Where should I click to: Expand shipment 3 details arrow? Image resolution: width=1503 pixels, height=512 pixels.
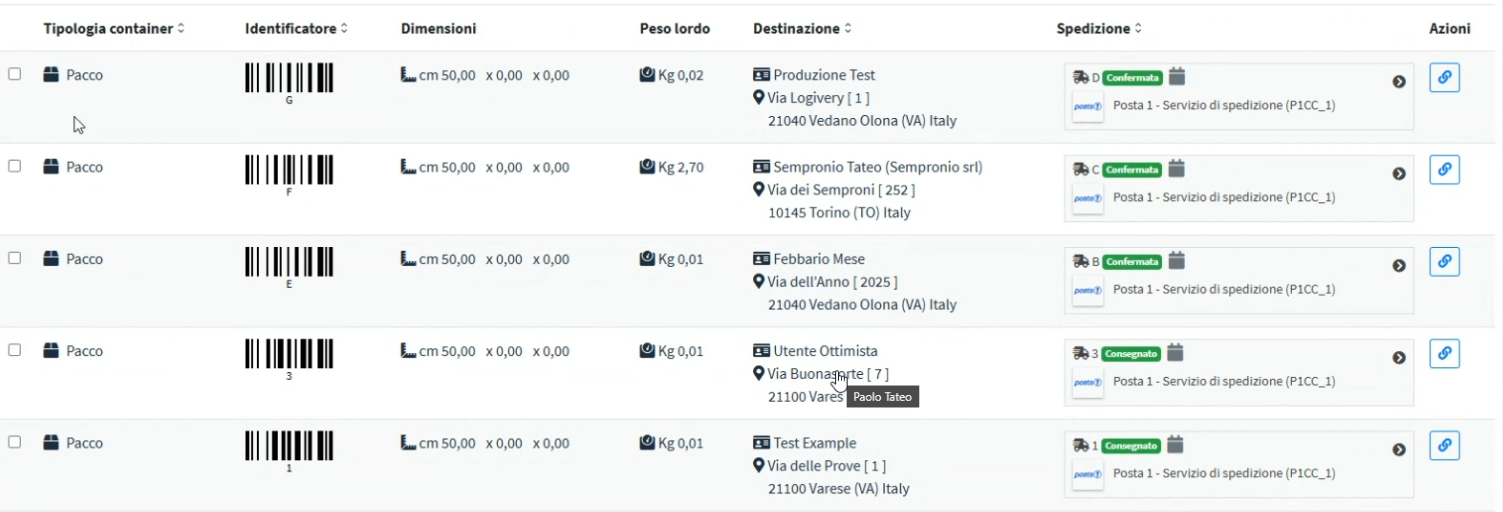(x=1399, y=358)
